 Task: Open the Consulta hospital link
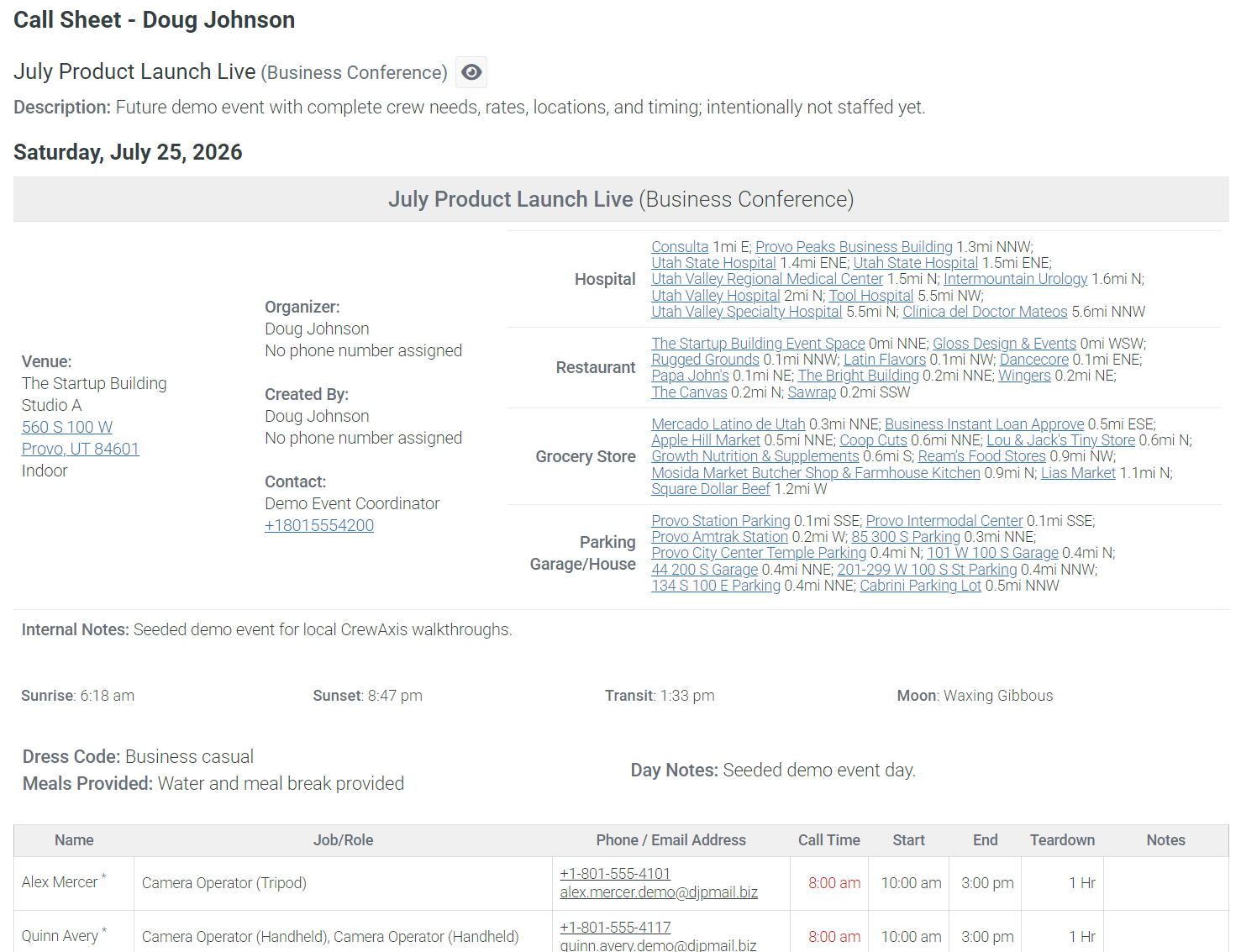click(680, 247)
